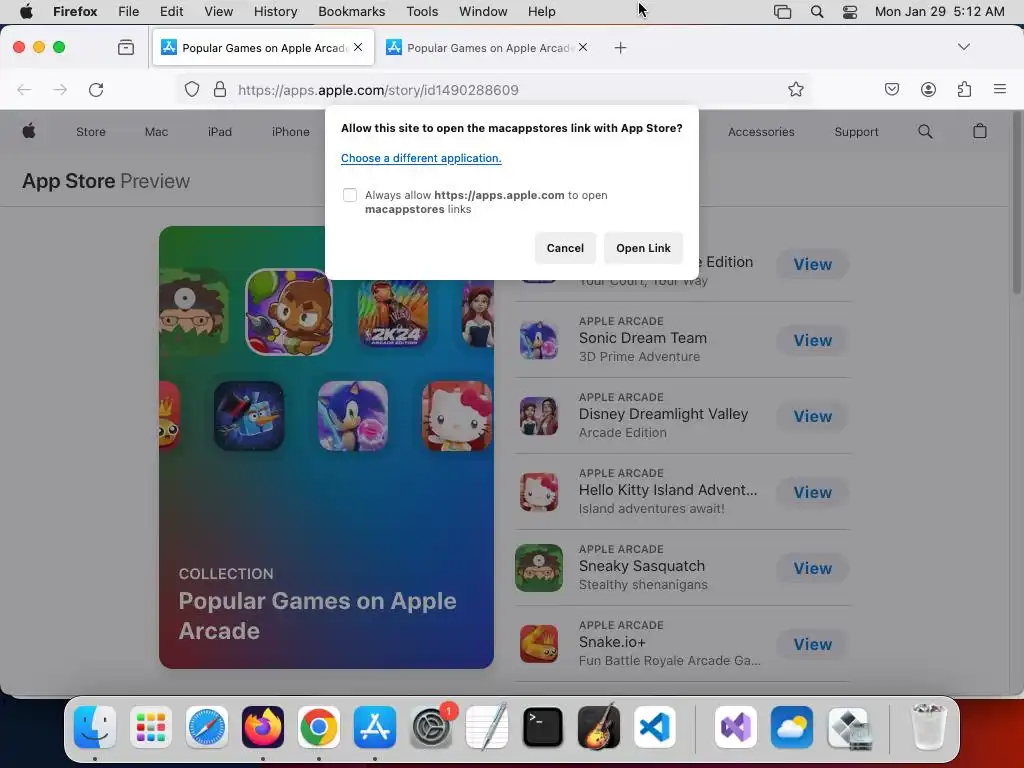
Task: Open the shopping bag icon
Action: coord(980,131)
